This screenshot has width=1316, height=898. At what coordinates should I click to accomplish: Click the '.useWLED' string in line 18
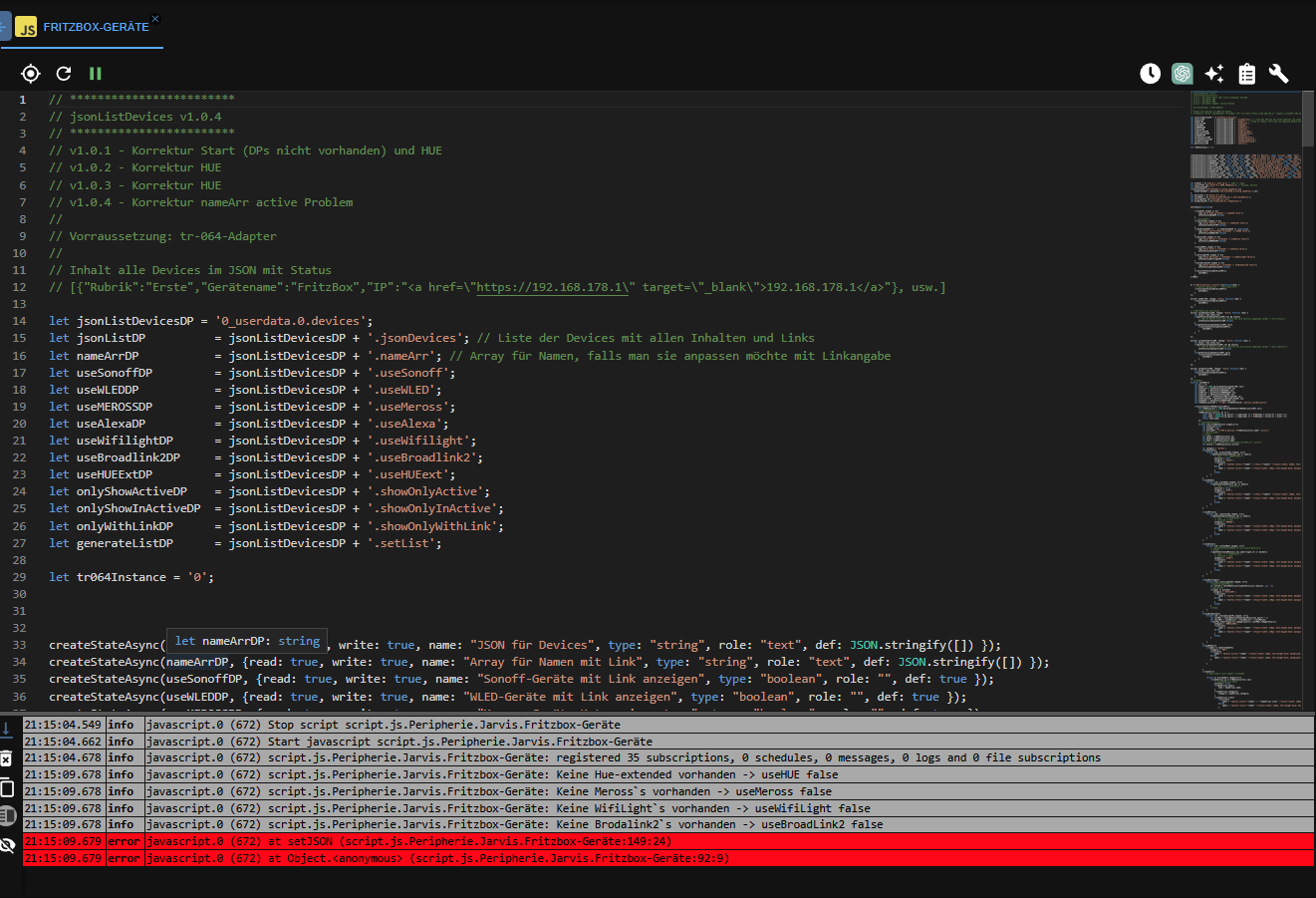click(403, 390)
